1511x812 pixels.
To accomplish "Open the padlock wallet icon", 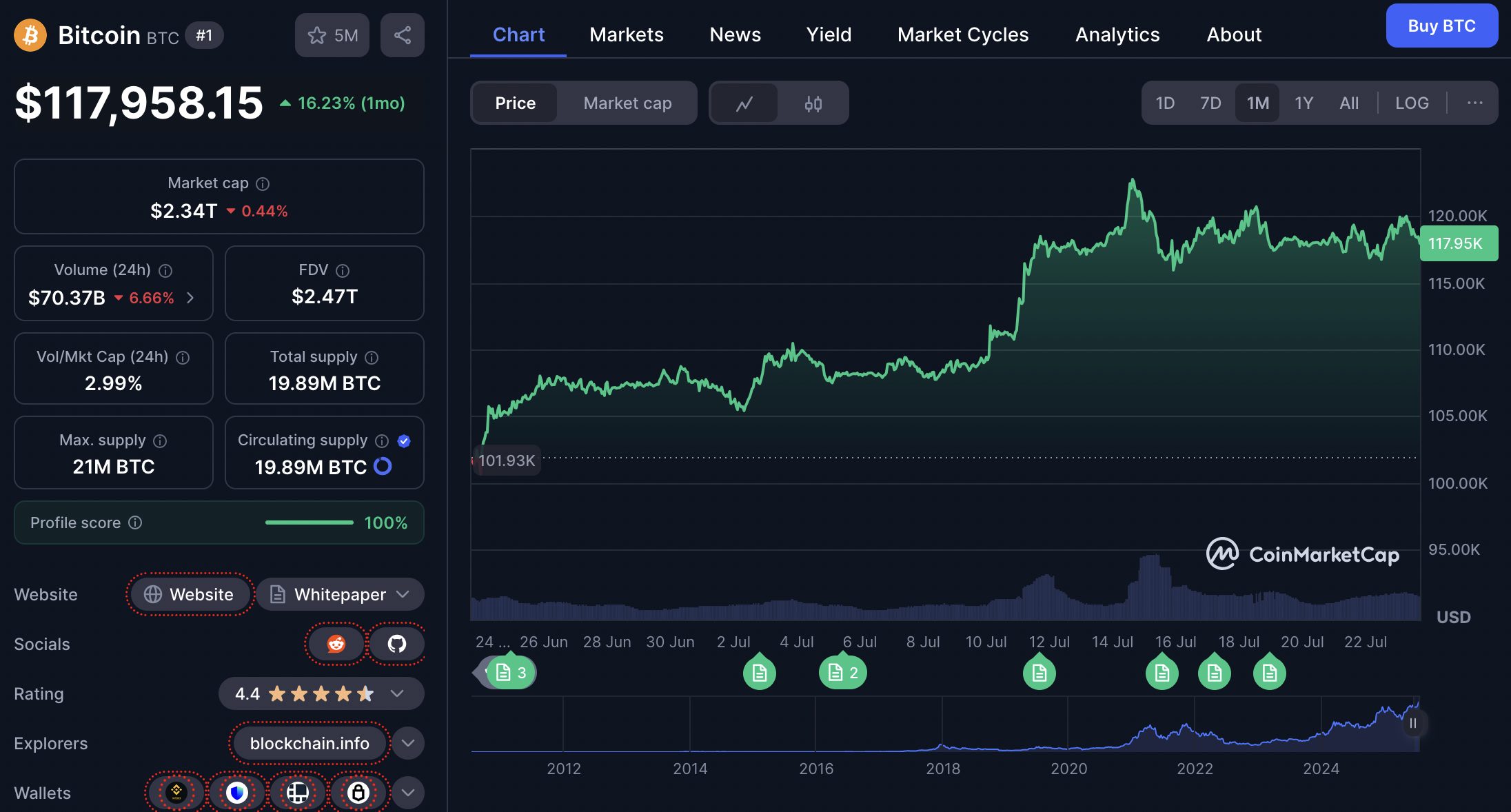I will tap(358, 793).
